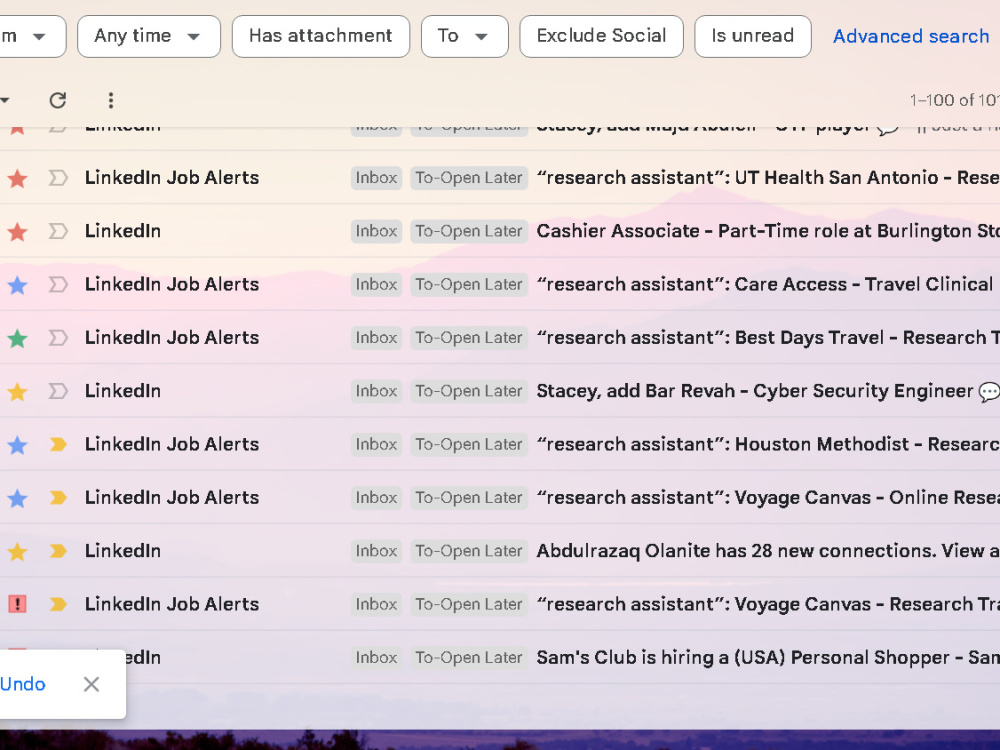
Task: Apply the Has attachment filter chip
Action: (321, 36)
